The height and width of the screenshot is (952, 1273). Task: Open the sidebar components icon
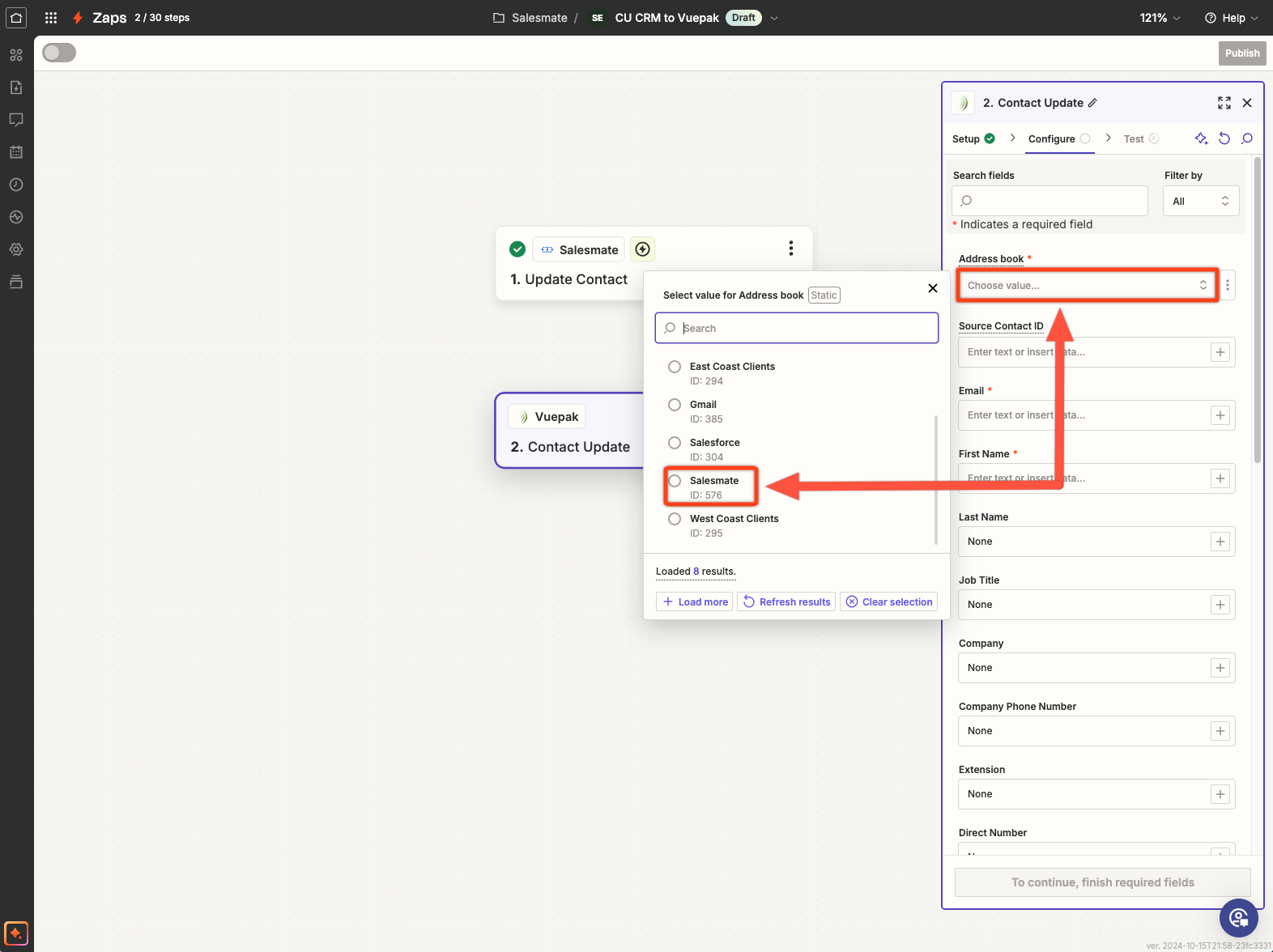point(16,55)
